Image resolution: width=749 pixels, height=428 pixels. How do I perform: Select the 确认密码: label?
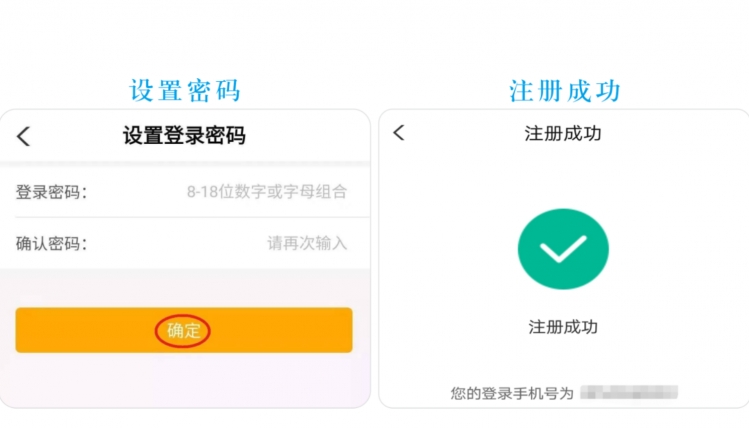(51, 244)
